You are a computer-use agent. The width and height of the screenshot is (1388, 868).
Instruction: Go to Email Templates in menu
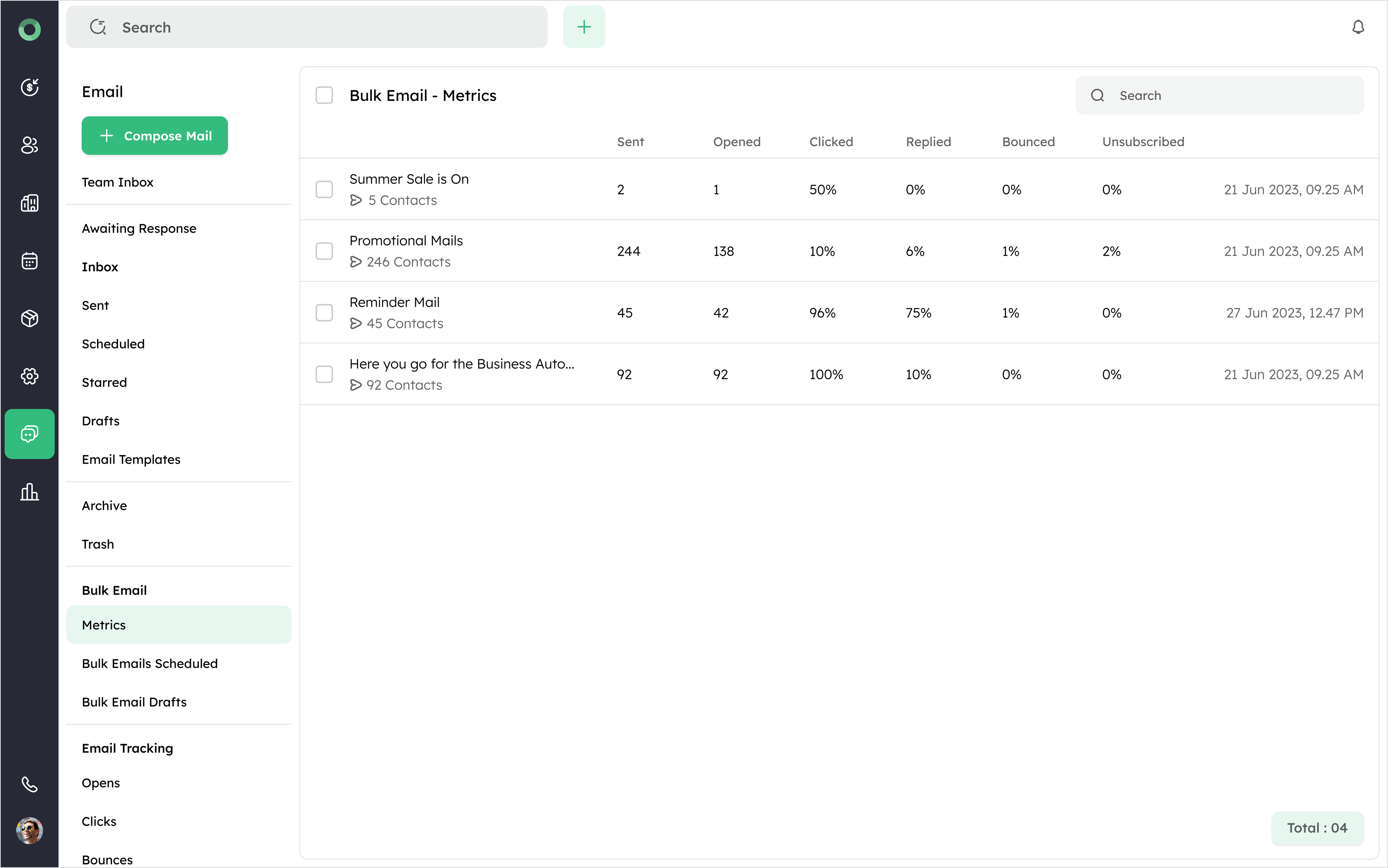click(131, 459)
